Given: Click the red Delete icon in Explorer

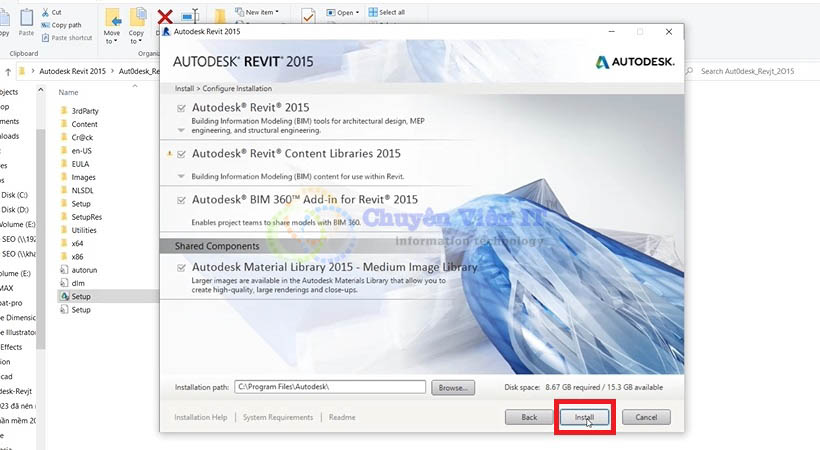Looking at the screenshot, I should 165,17.
